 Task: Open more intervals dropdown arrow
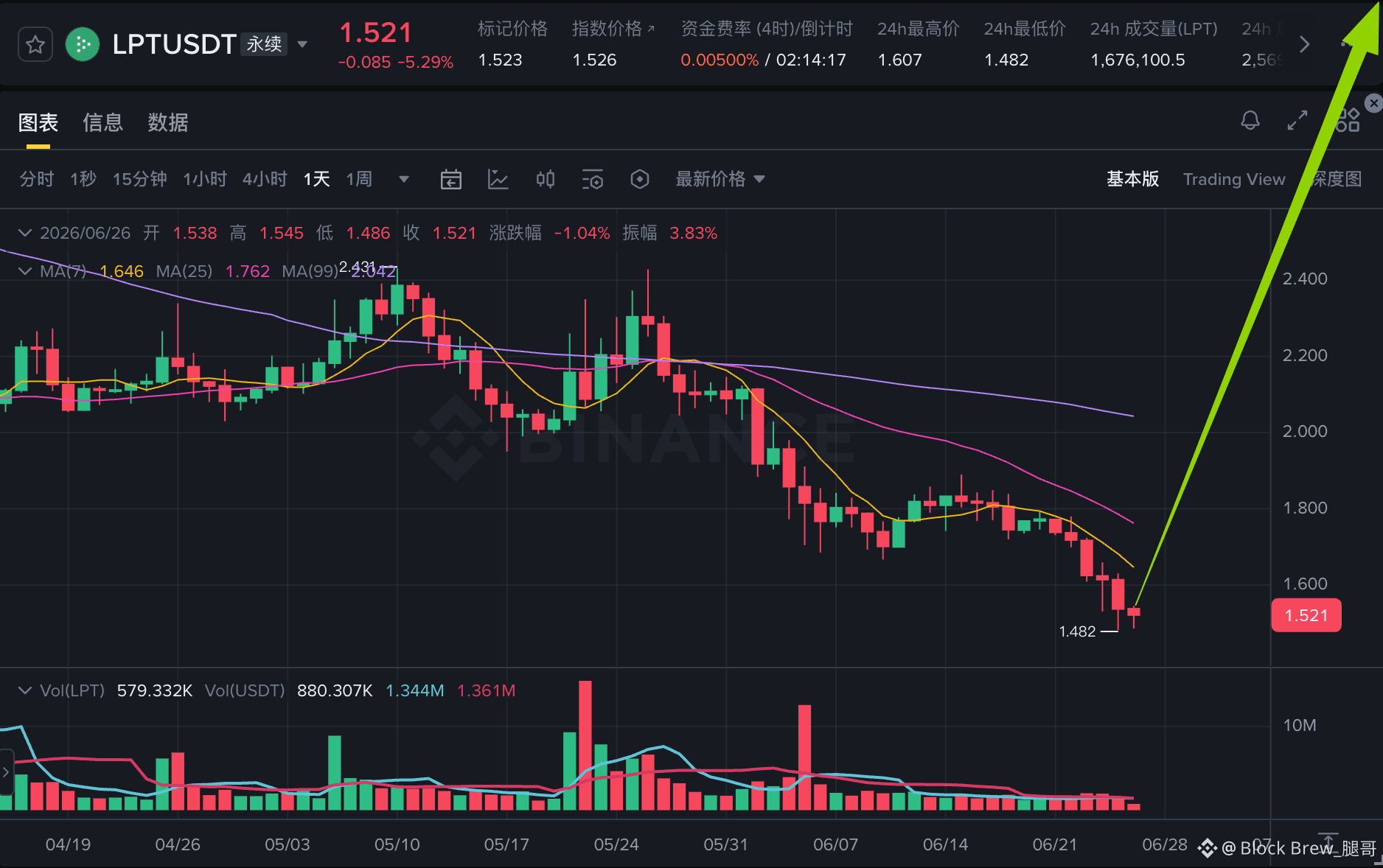(x=404, y=179)
